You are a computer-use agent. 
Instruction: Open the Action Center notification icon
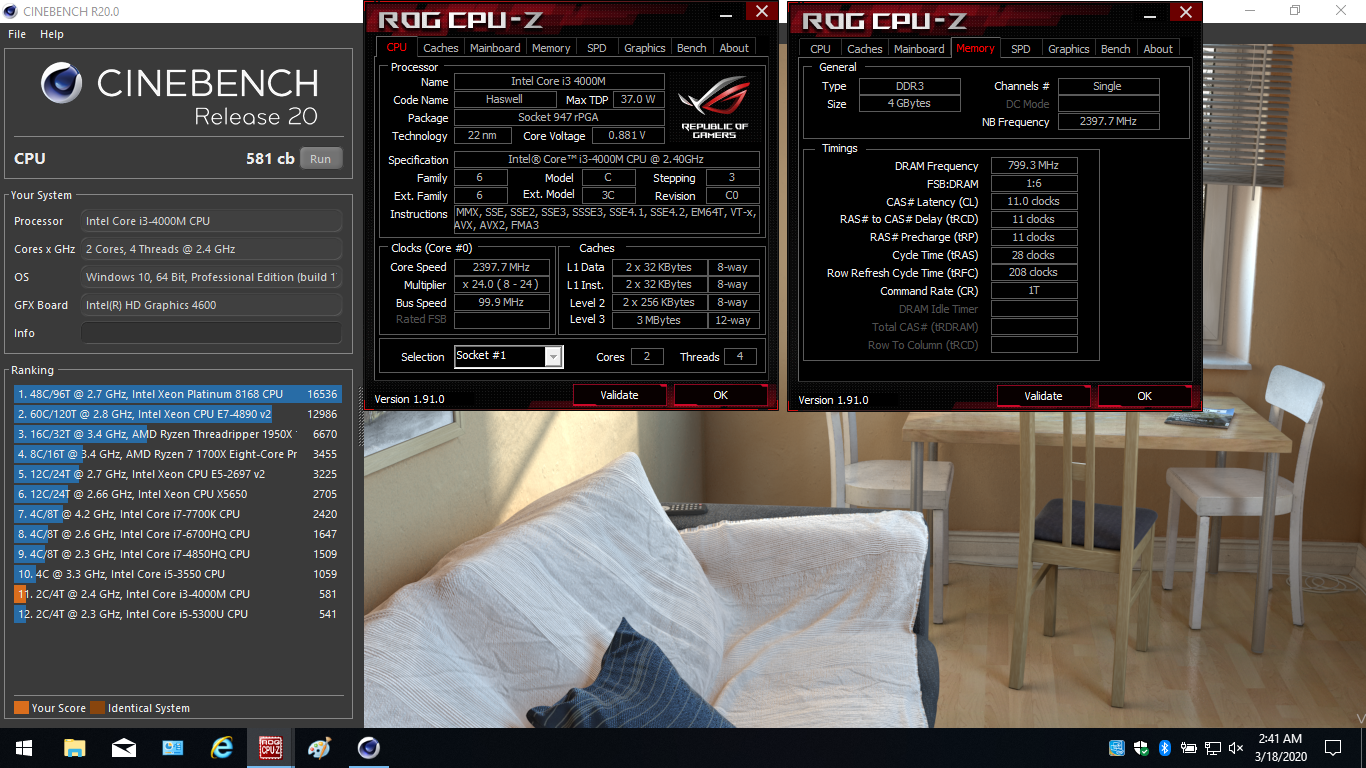(x=1332, y=748)
